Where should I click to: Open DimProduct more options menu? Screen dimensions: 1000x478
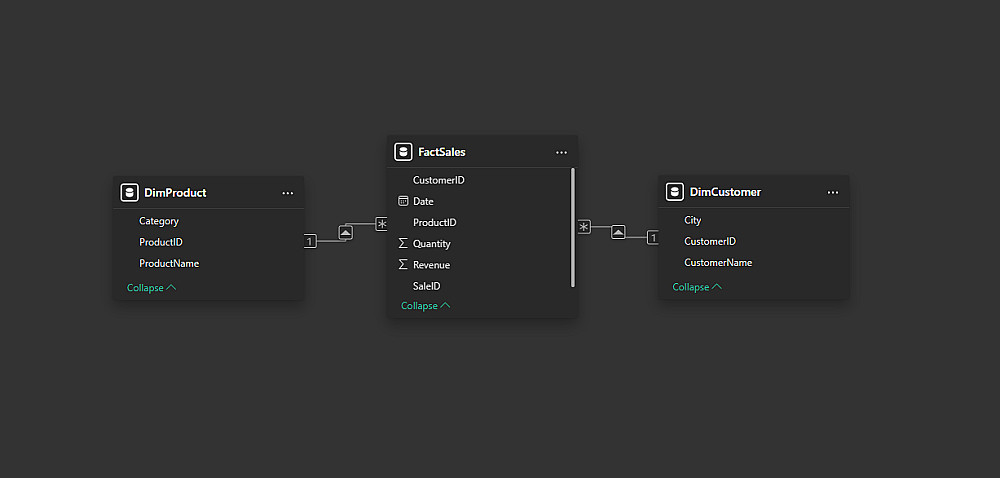click(x=288, y=193)
